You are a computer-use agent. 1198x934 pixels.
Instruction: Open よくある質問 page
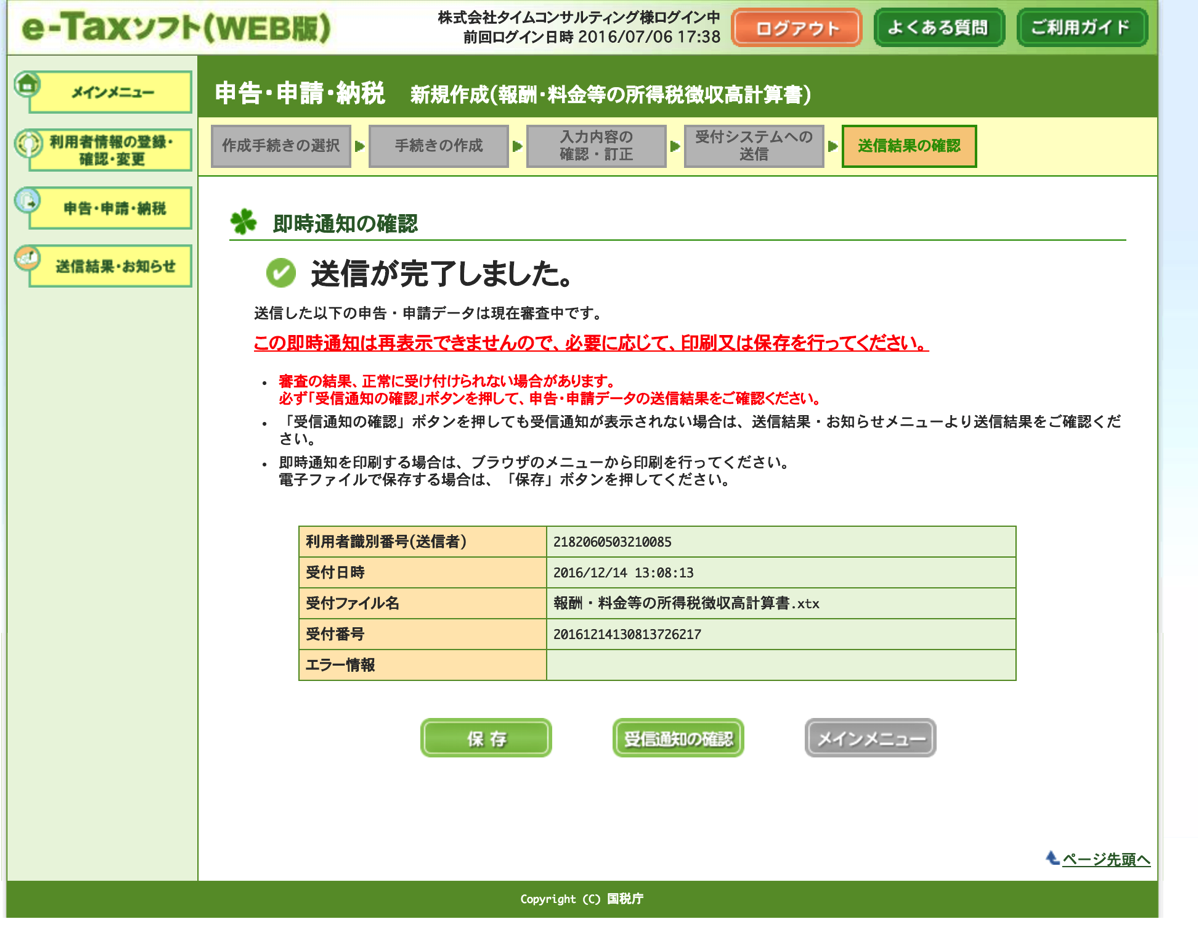tap(938, 28)
